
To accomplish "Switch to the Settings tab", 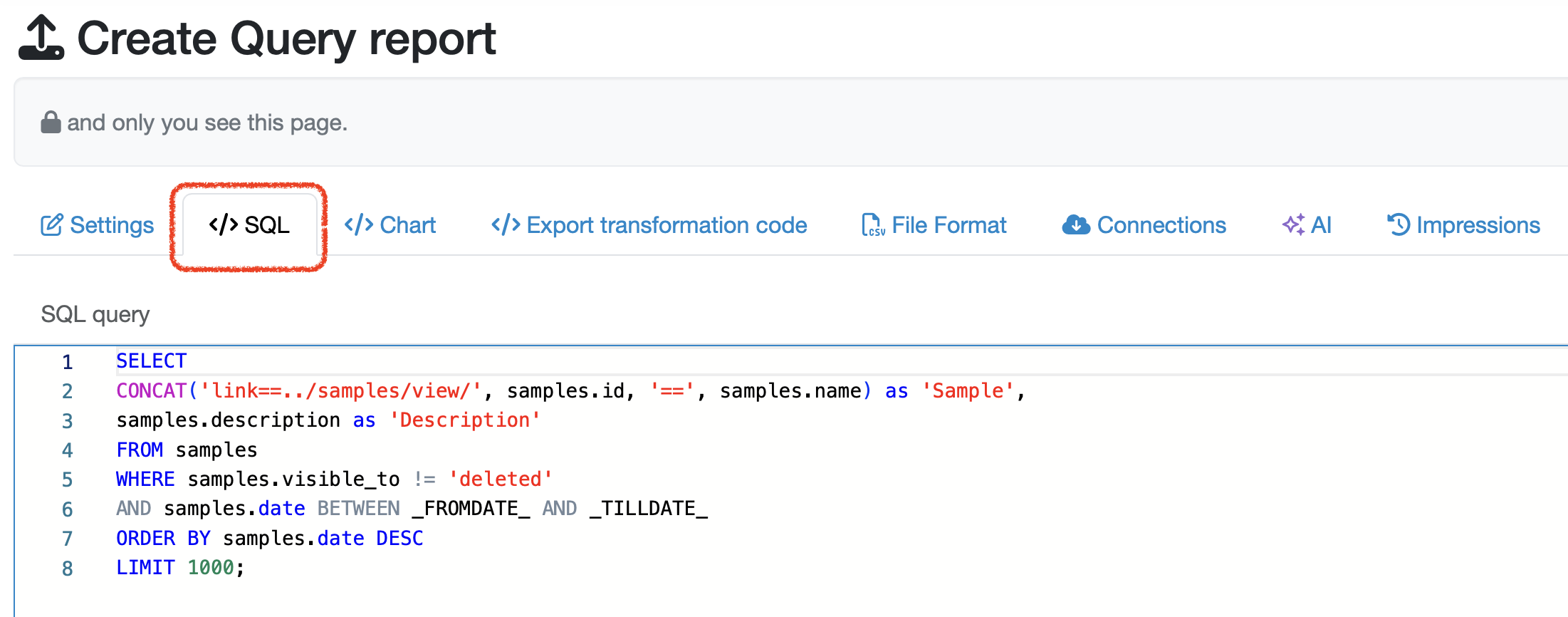I will click(112, 225).
